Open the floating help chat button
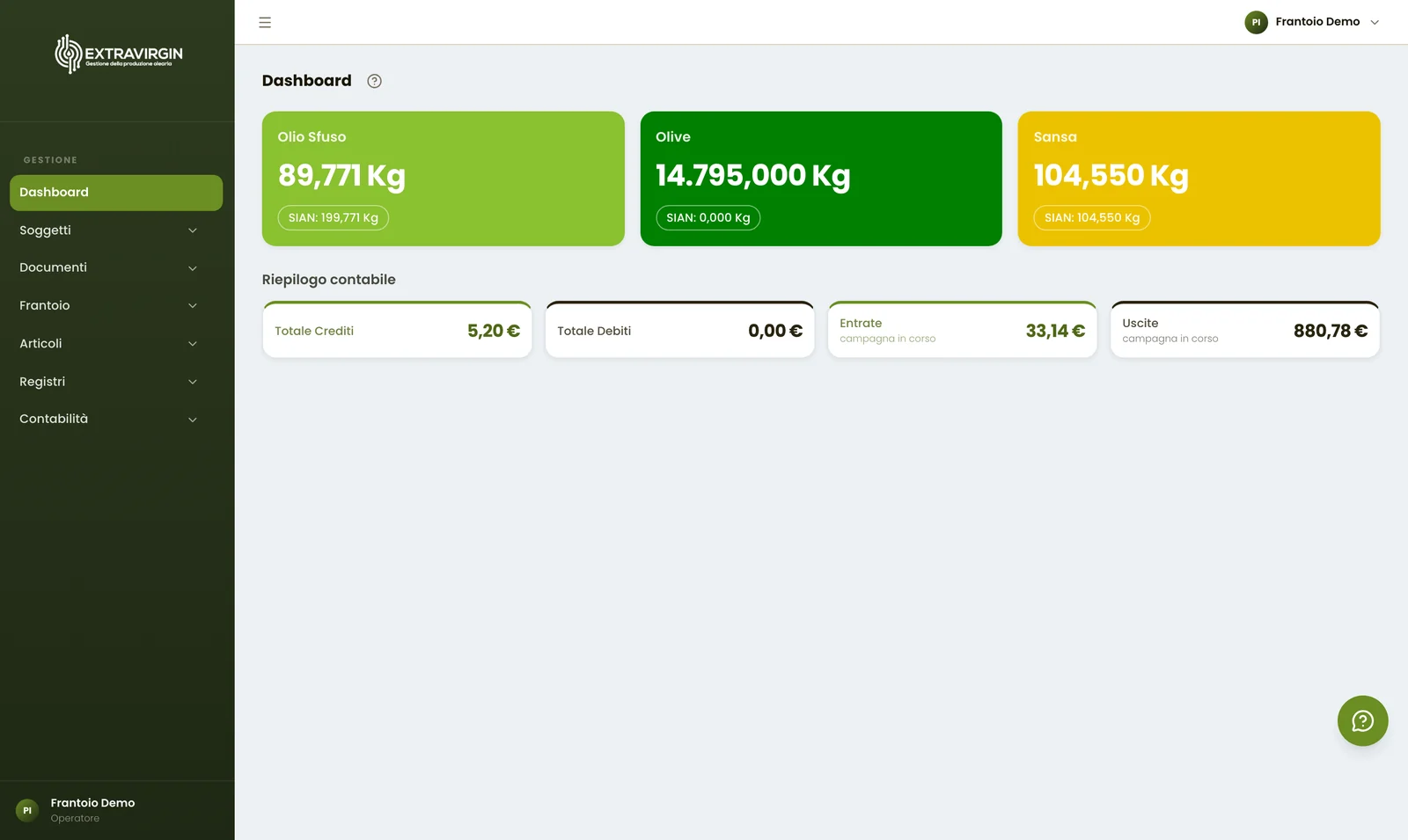The image size is (1408, 840). coord(1362,721)
